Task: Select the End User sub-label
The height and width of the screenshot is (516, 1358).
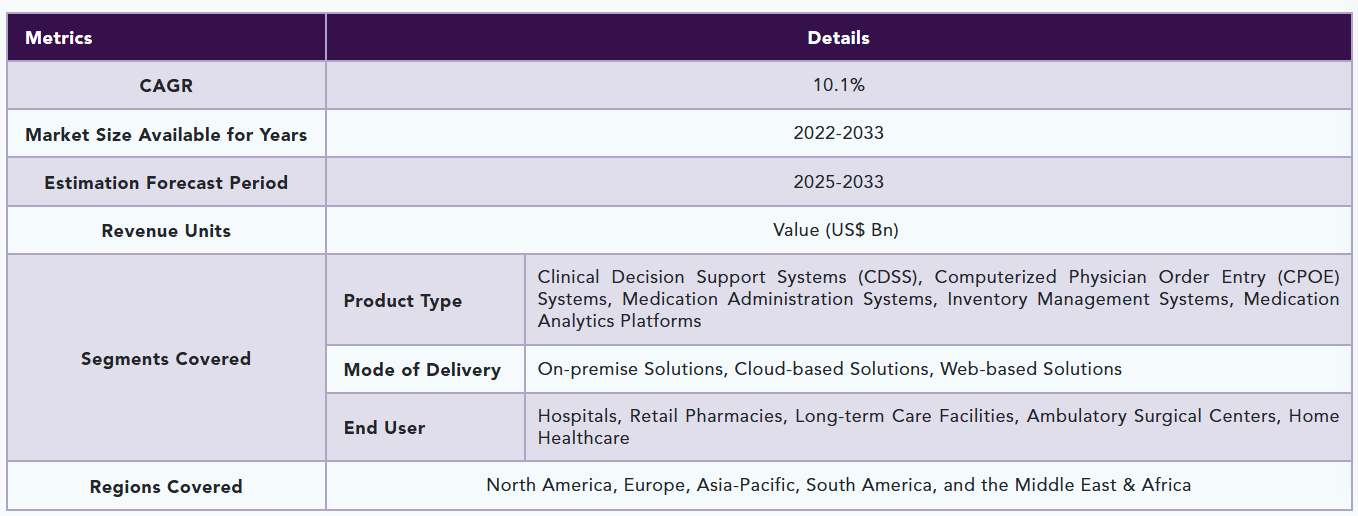Action: pos(385,428)
